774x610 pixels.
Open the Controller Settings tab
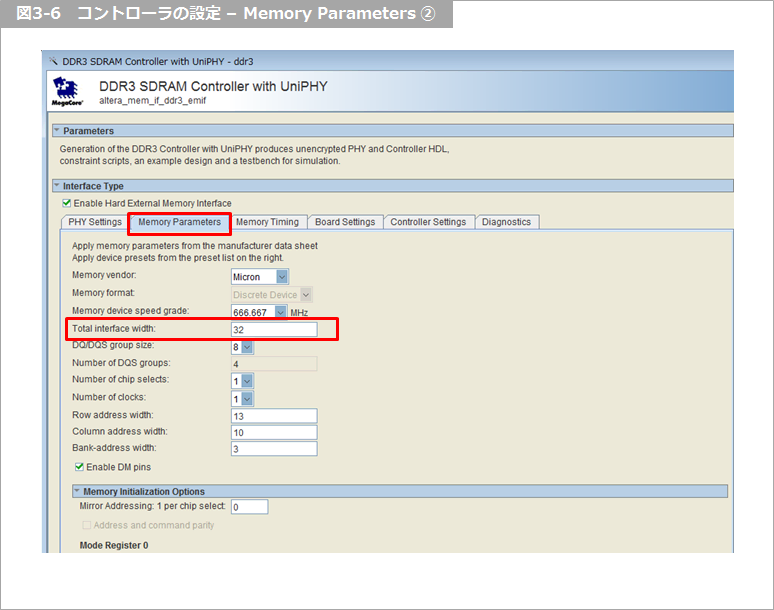click(x=428, y=222)
